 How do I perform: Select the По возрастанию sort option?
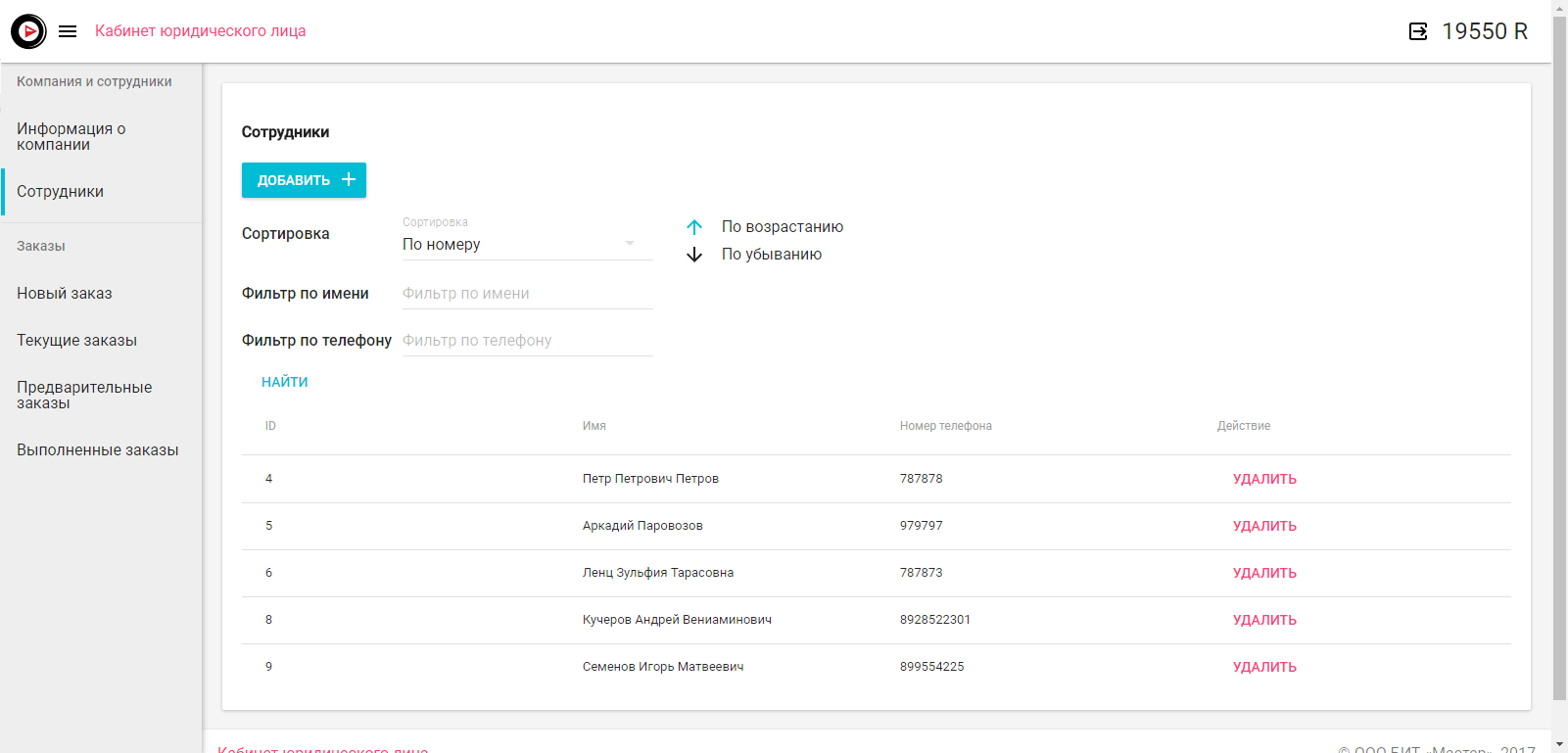point(782,227)
